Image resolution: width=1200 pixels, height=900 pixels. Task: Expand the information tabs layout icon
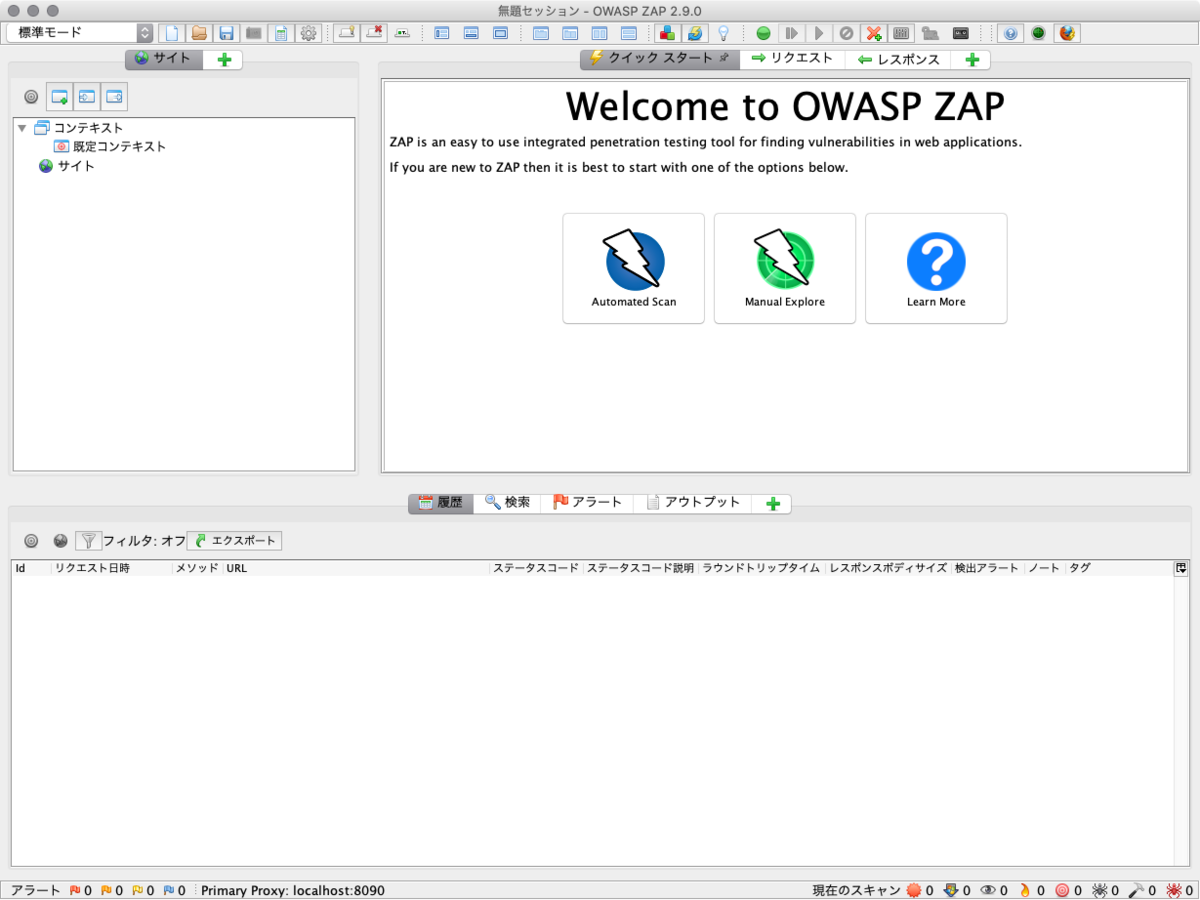point(471,33)
